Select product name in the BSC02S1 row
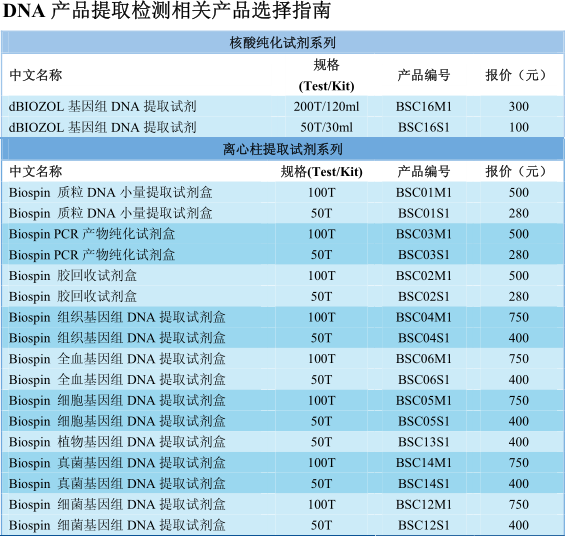 (x=73, y=296)
